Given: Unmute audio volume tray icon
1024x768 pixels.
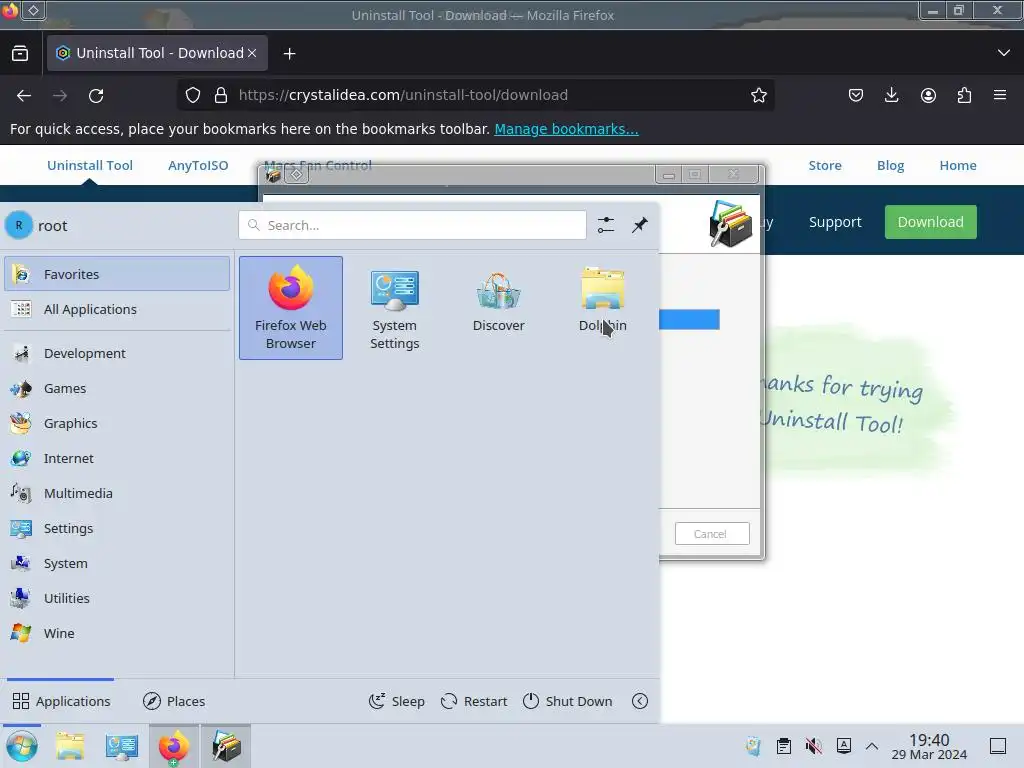Looking at the screenshot, I should coord(814,746).
